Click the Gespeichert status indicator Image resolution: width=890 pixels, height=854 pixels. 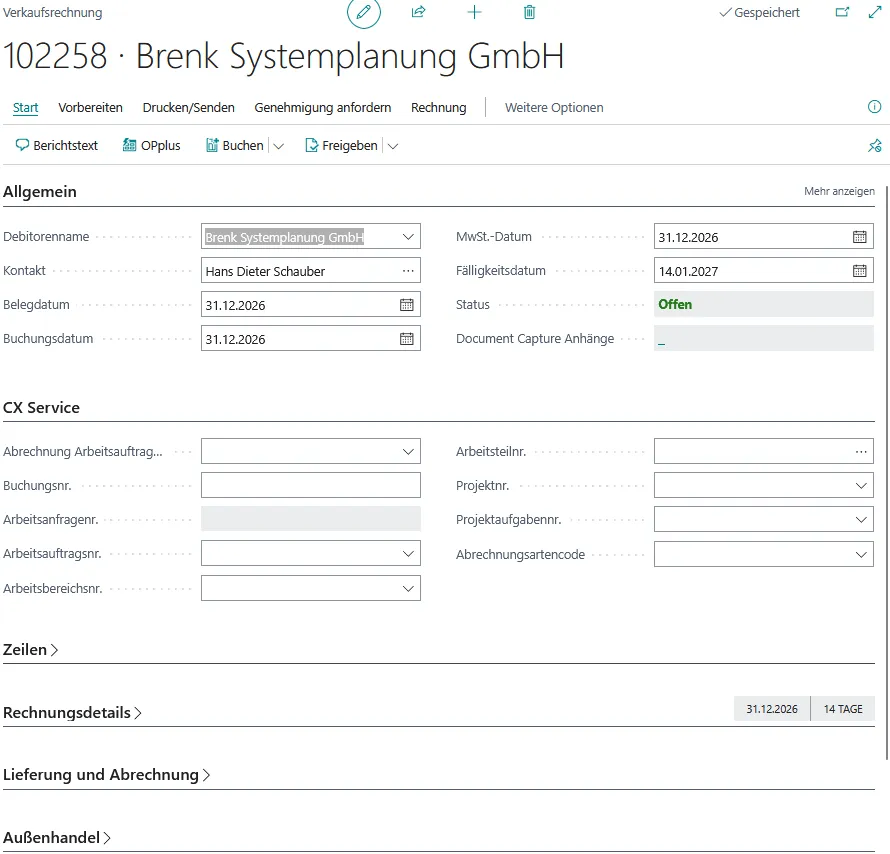(759, 12)
